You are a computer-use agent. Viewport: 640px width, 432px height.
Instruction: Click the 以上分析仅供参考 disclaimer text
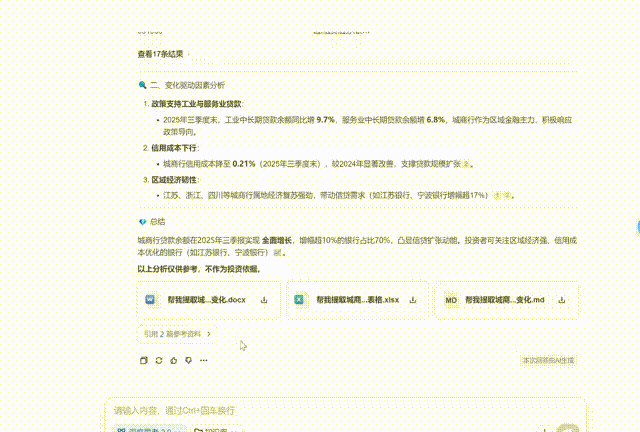pos(199,269)
